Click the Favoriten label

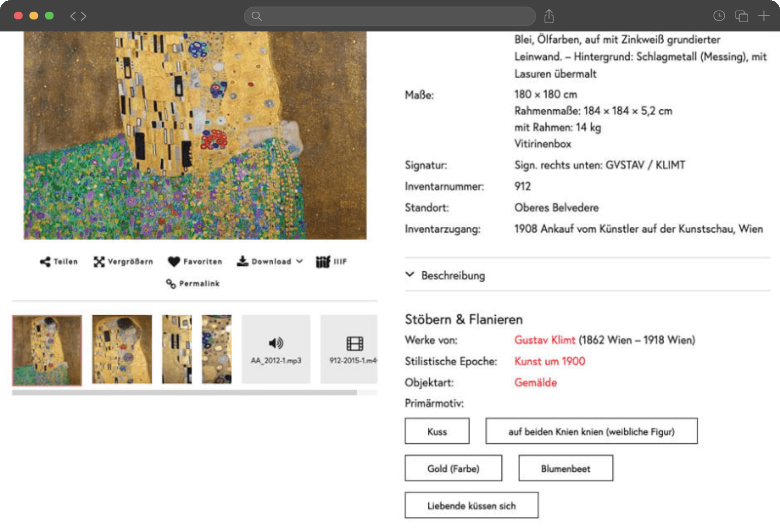pos(202,262)
